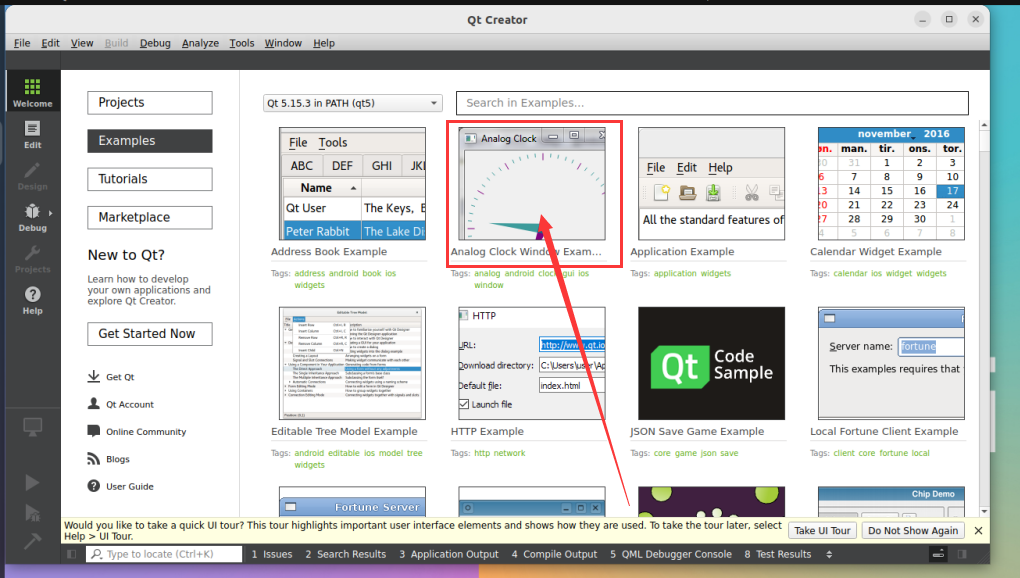Click the User Guide question mark icon
Screen dimensions: 1020x578
click(94, 486)
